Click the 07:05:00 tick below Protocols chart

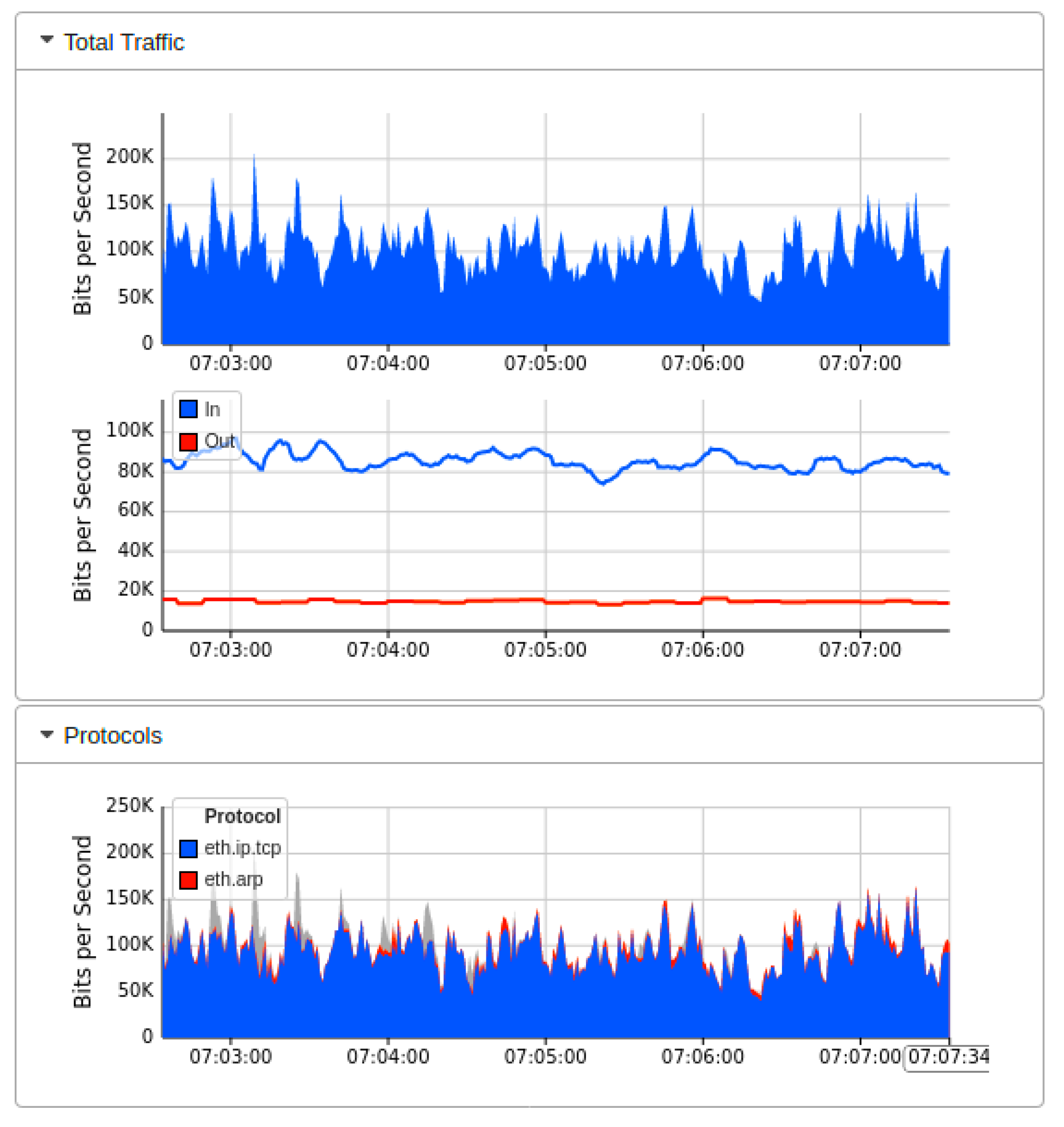545,1056
